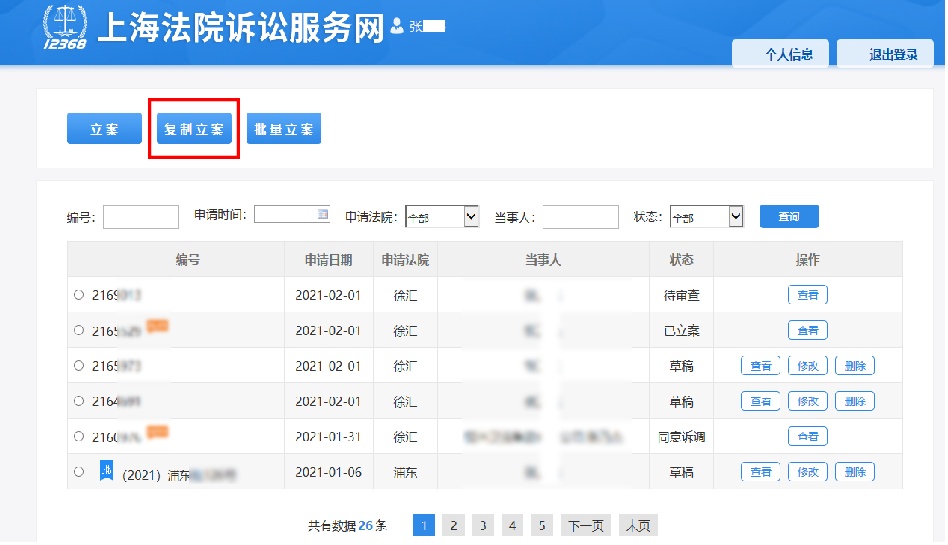Focus the 当事人 search input field
The height and width of the screenshot is (545, 948).
click(580, 217)
